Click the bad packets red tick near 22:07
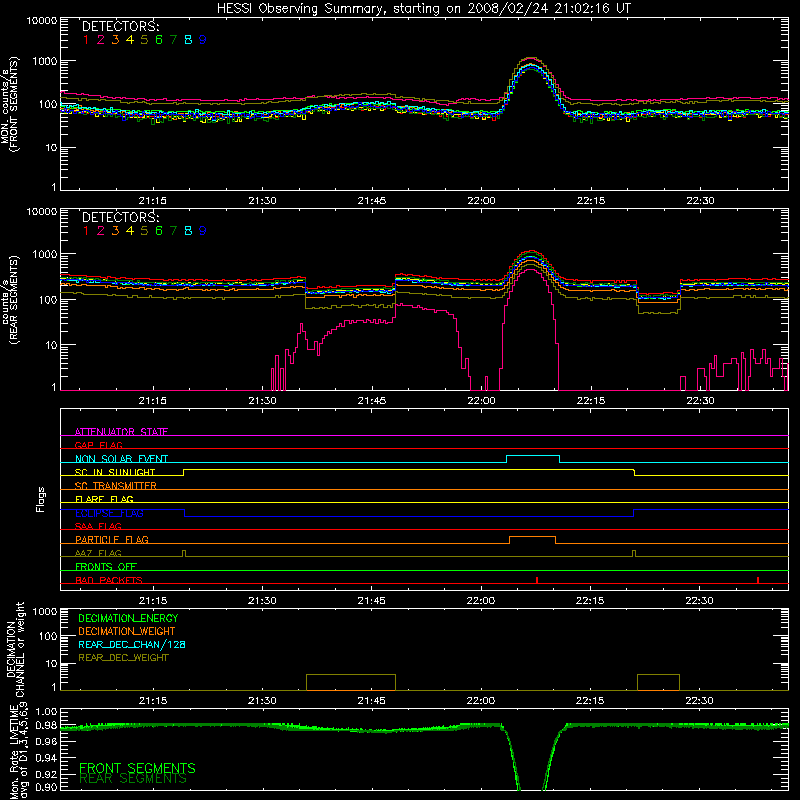This screenshot has height=800, width=800. tap(537, 580)
